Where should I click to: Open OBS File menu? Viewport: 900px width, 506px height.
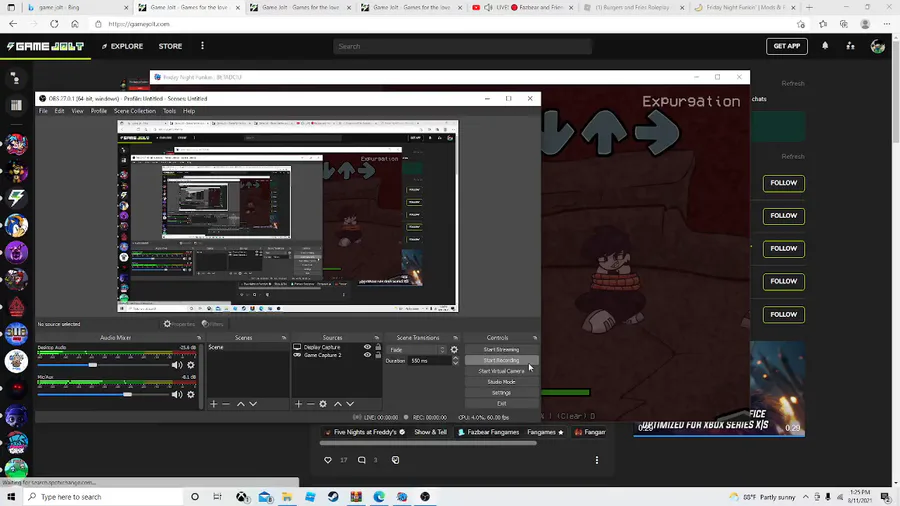point(43,111)
